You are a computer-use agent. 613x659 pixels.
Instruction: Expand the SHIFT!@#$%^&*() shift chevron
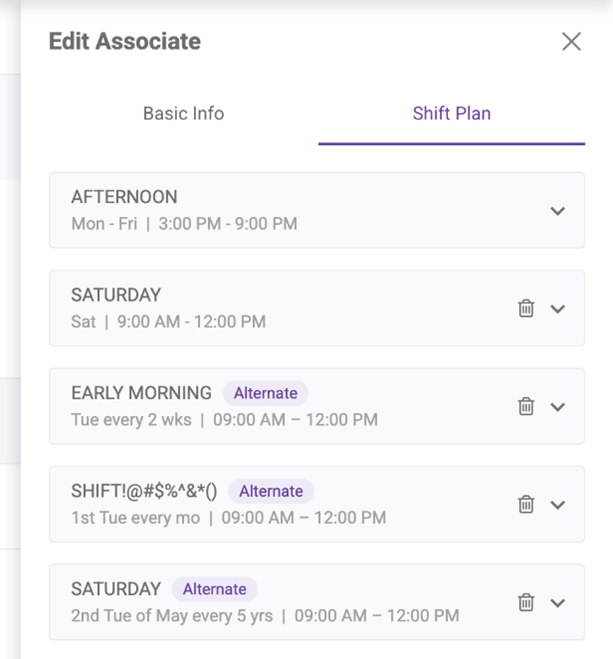(558, 504)
